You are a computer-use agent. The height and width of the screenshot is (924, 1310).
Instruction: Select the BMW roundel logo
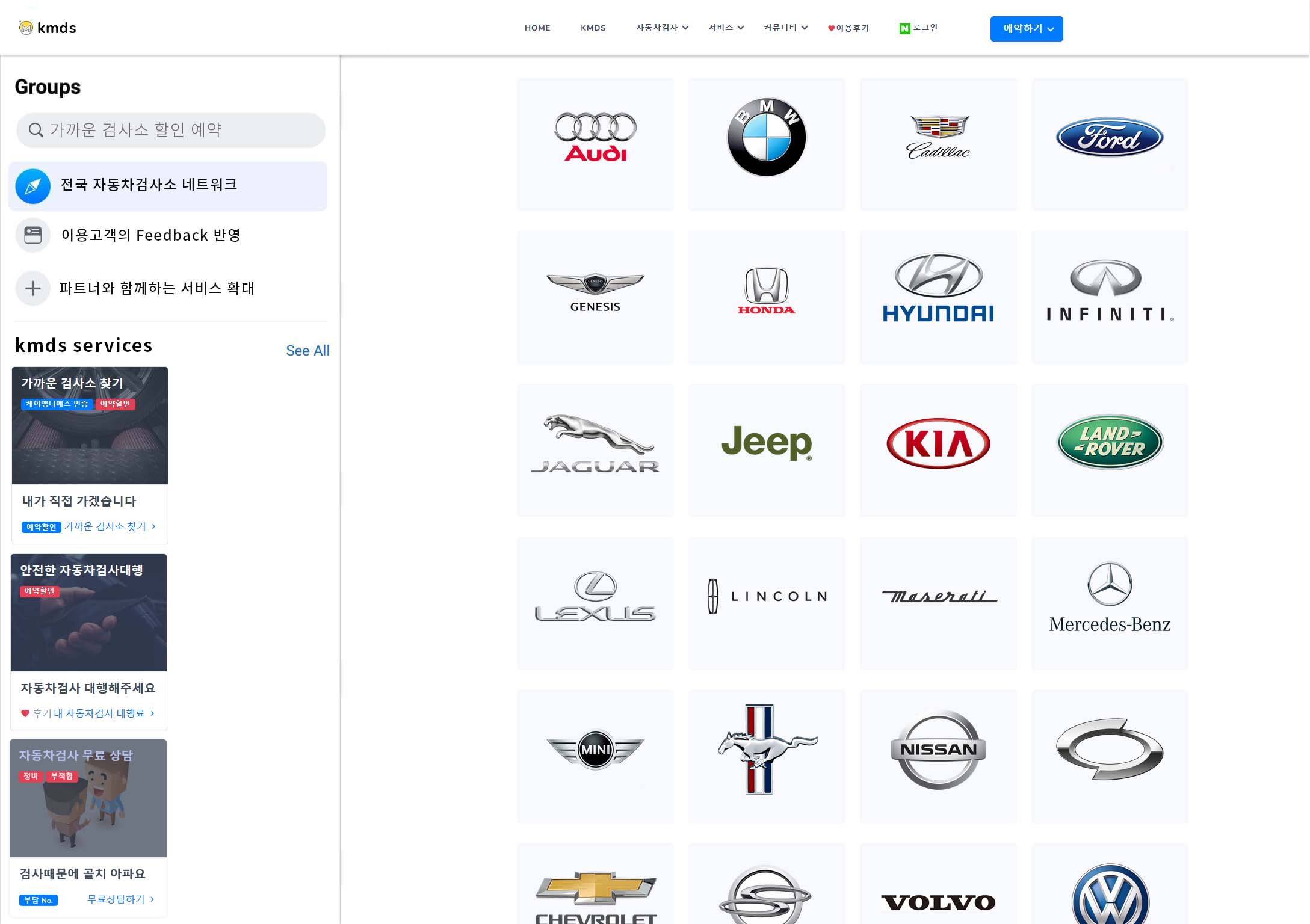[767, 137]
